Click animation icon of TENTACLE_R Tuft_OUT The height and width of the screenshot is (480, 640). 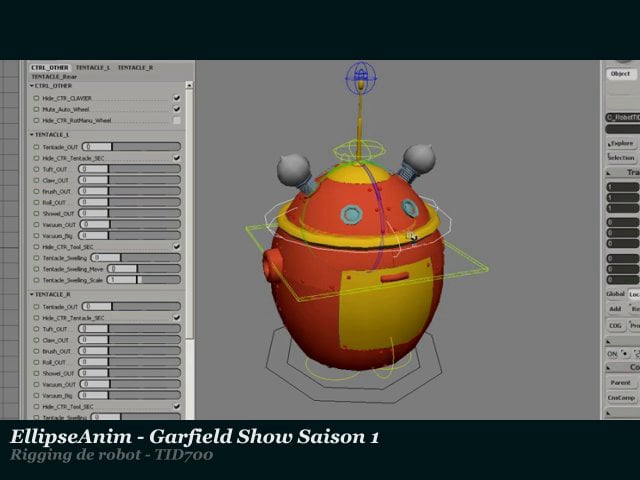[36, 329]
